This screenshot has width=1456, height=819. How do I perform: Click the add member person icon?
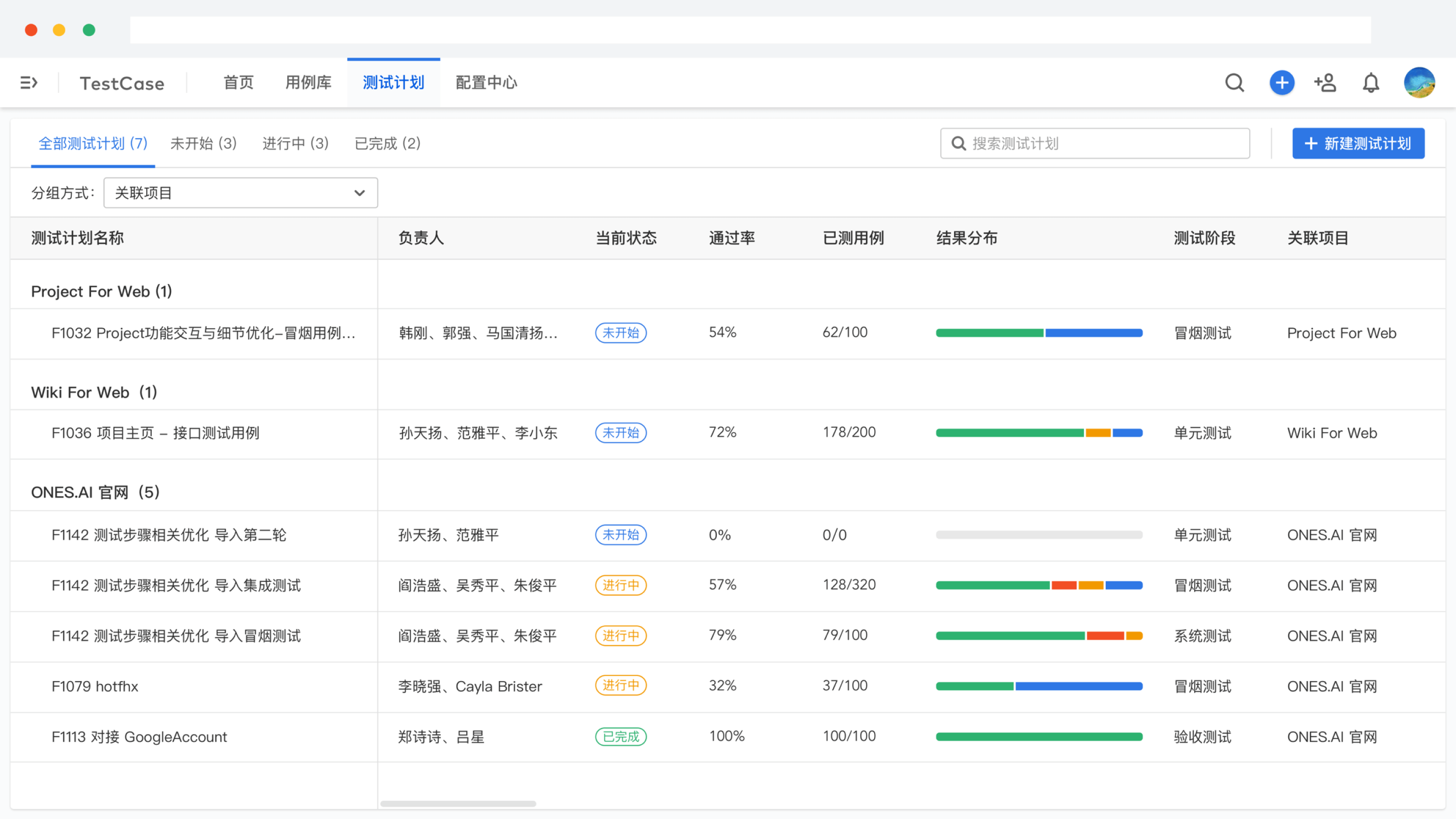point(1326,83)
